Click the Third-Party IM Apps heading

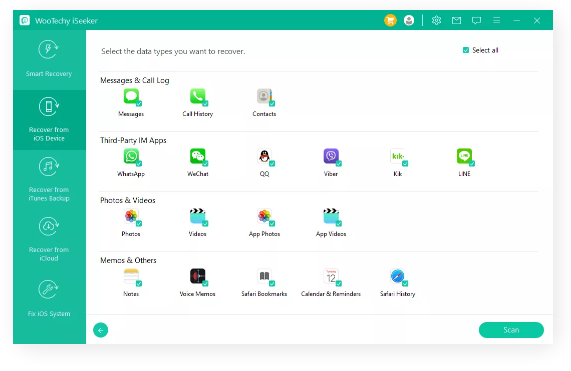click(133, 140)
